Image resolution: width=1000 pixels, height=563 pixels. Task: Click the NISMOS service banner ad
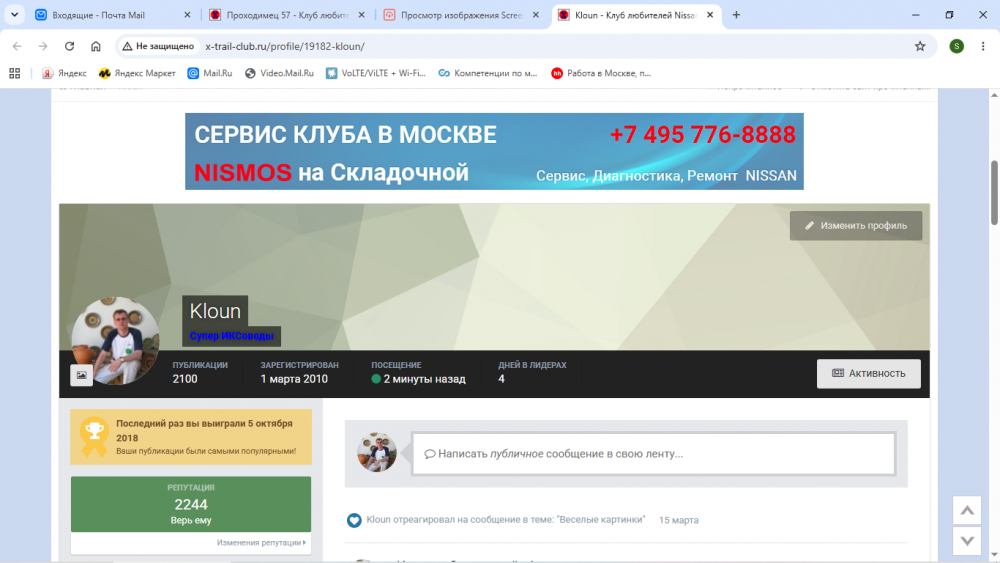click(x=494, y=151)
